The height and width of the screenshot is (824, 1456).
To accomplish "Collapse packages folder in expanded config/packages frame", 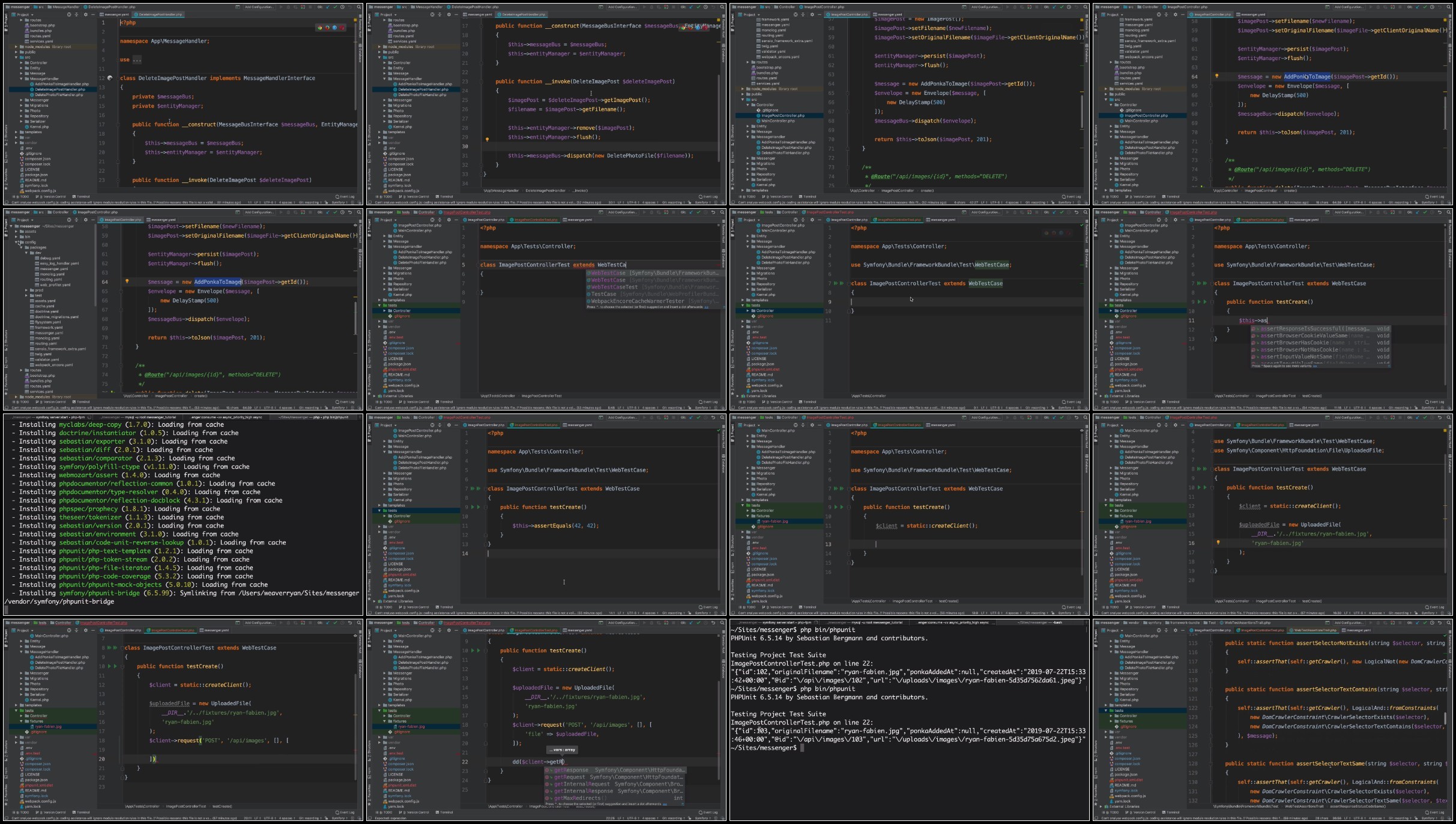I will point(21,247).
